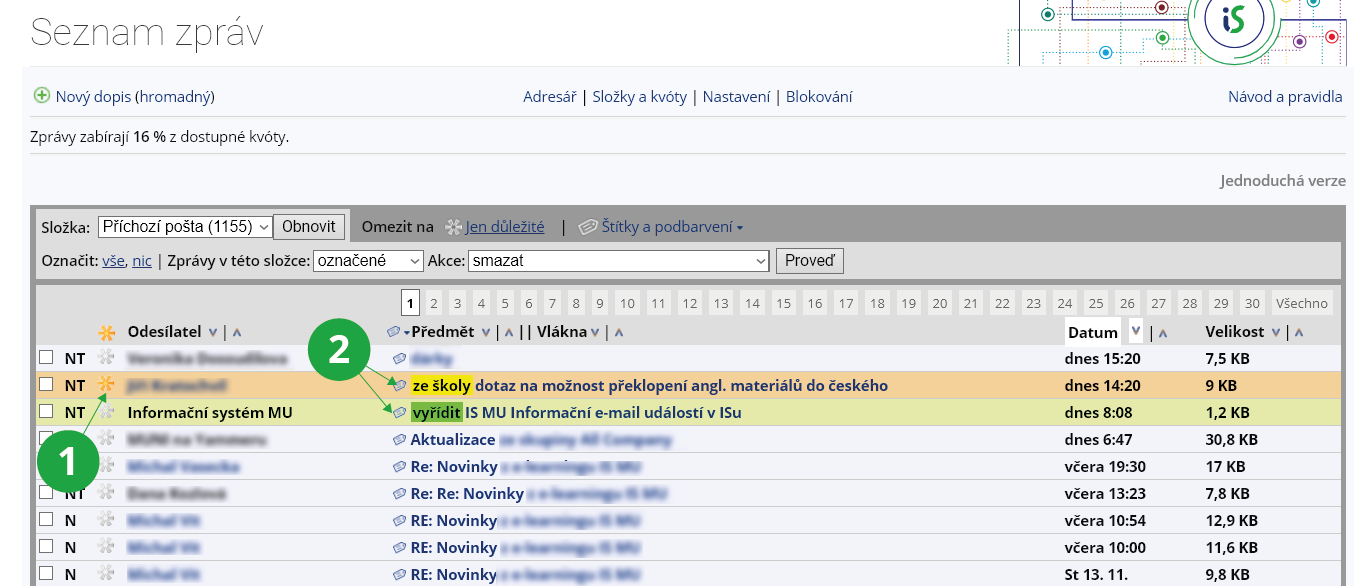This screenshot has height=586, width=1361.
Task: Check the box for Informační systém MU message
Action: coord(46,411)
